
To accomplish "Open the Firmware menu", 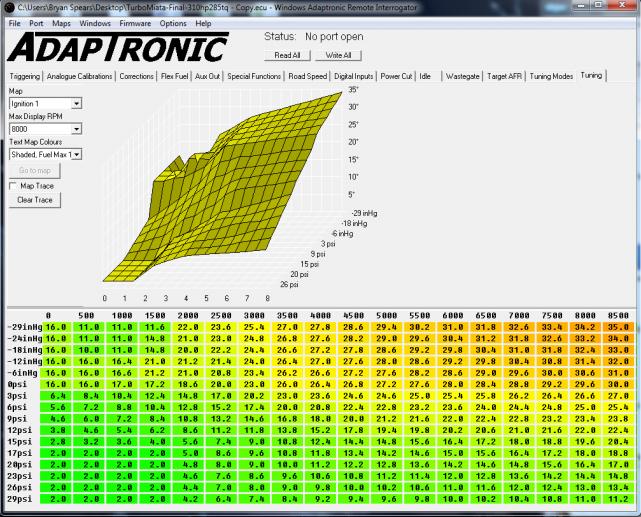I will click(x=138, y=22).
